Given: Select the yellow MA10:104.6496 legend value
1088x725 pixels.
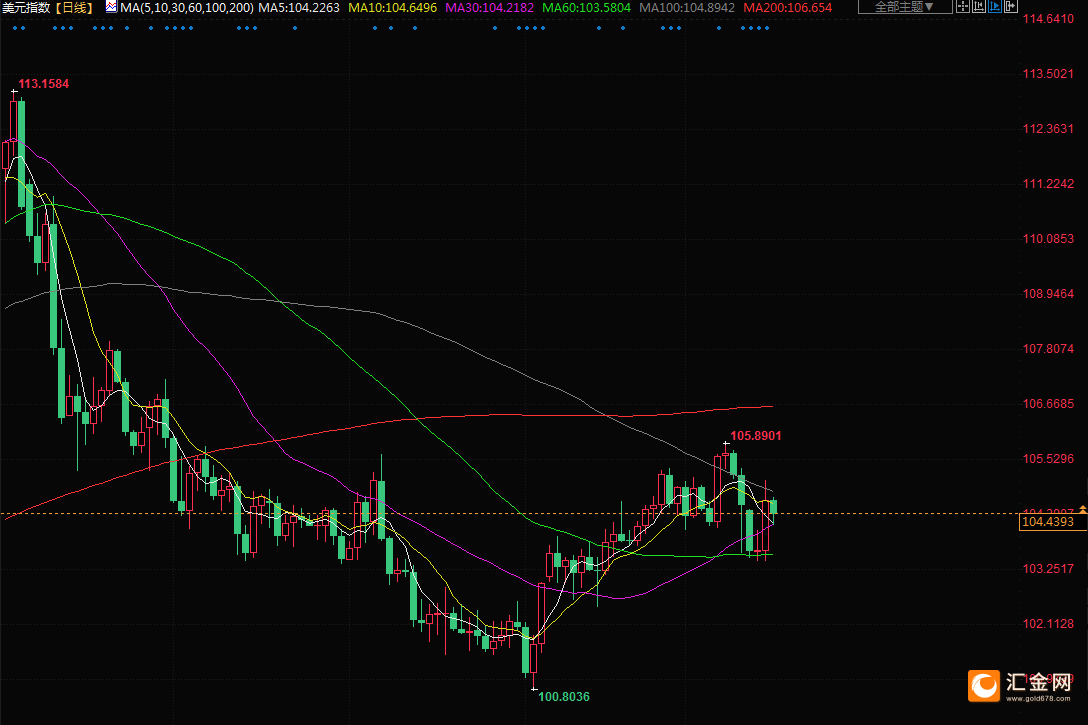Looking at the screenshot, I should (393, 8).
